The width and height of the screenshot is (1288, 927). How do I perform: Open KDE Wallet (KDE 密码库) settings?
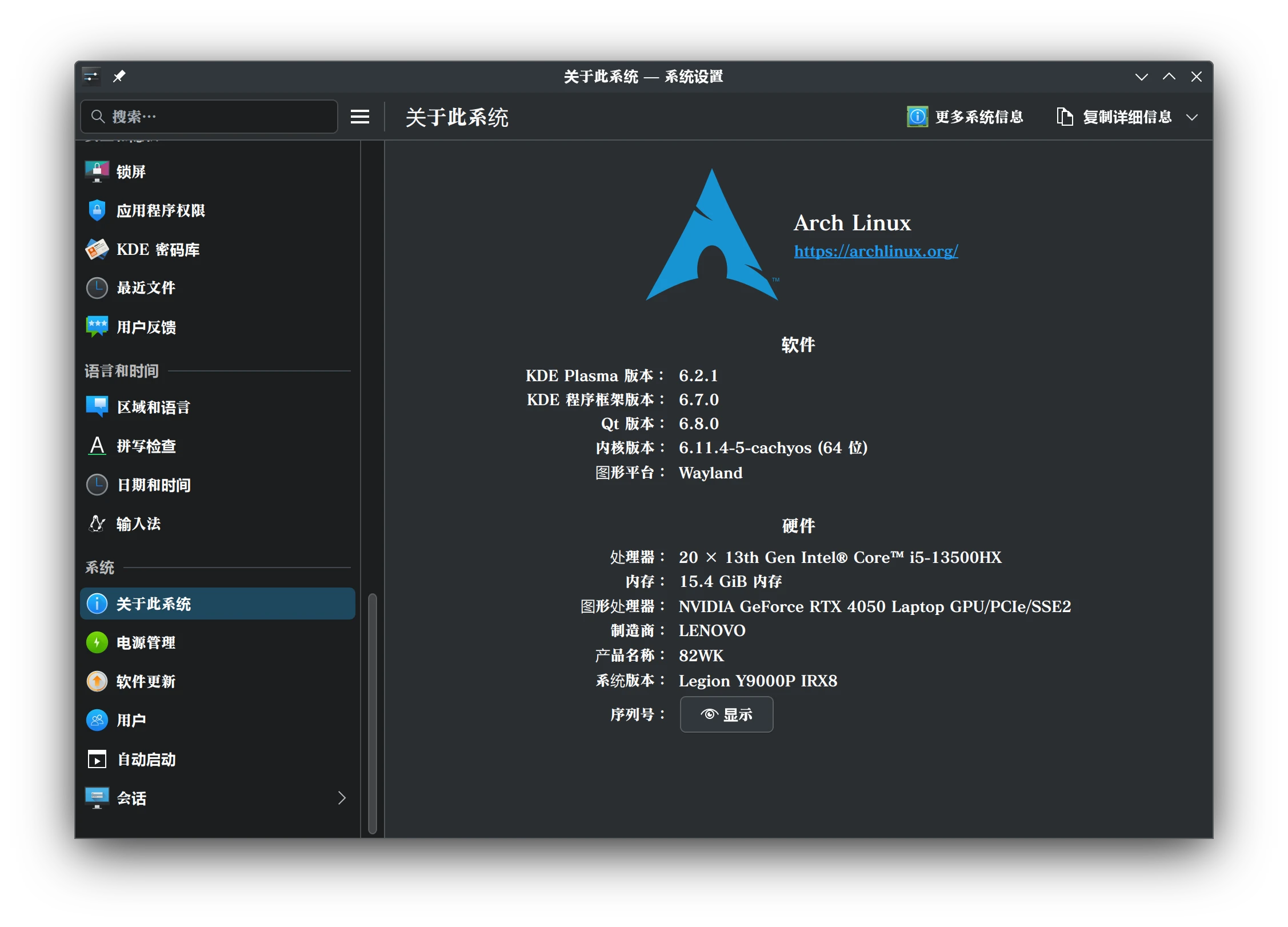pyautogui.click(x=158, y=249)
